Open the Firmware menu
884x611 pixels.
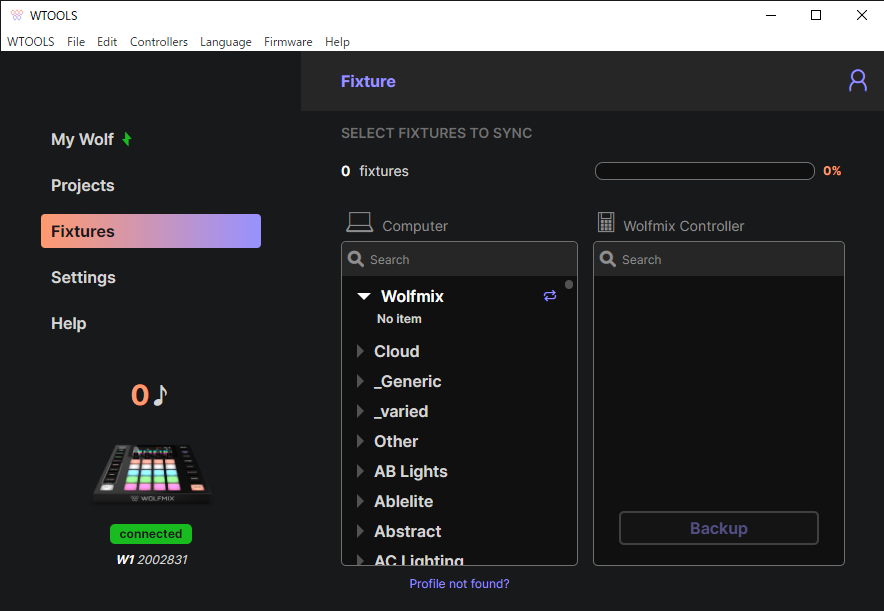pyautogui.click(x=288, y=42)
